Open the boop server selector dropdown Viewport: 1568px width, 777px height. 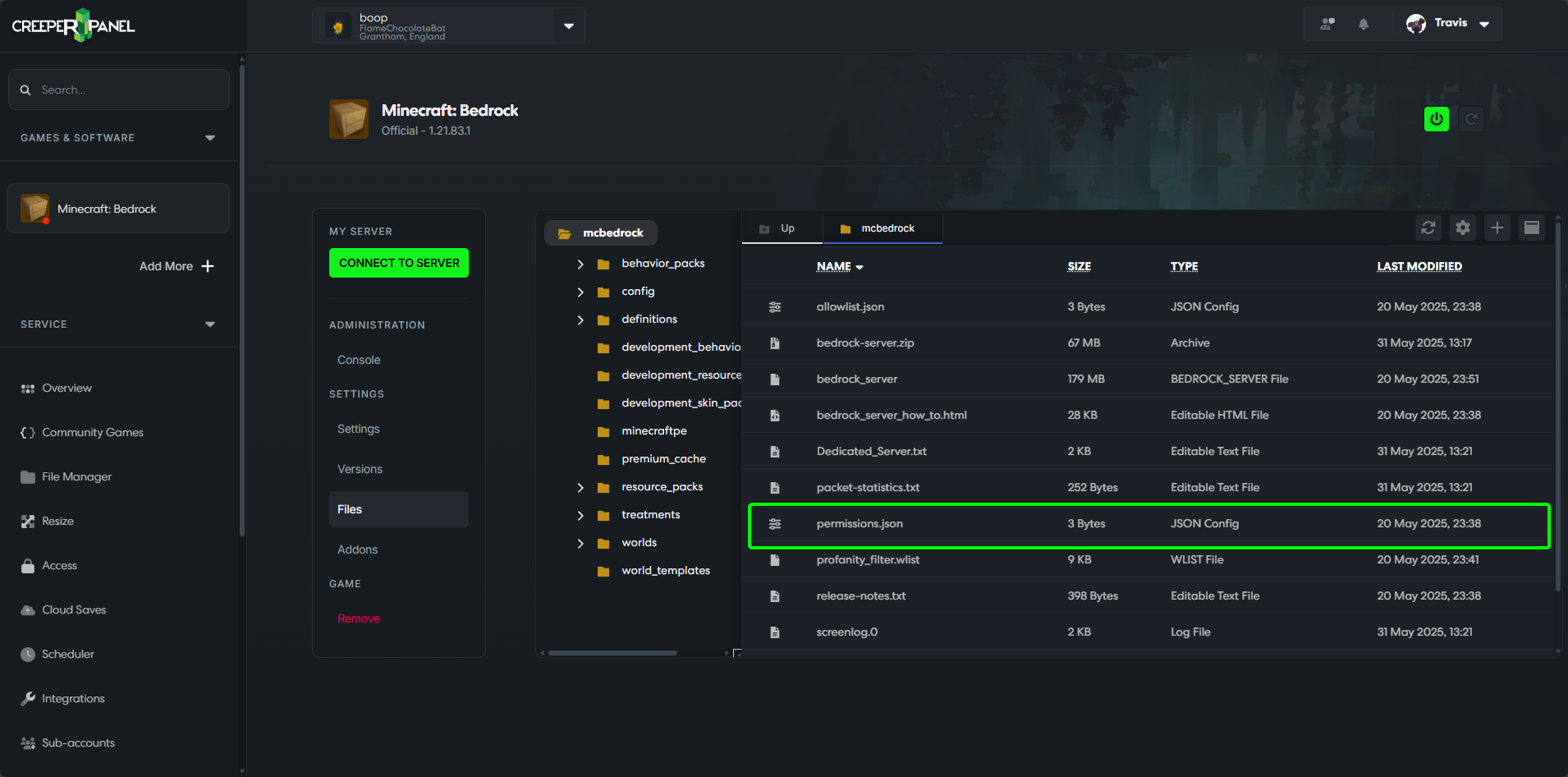(x=568, y=25)
